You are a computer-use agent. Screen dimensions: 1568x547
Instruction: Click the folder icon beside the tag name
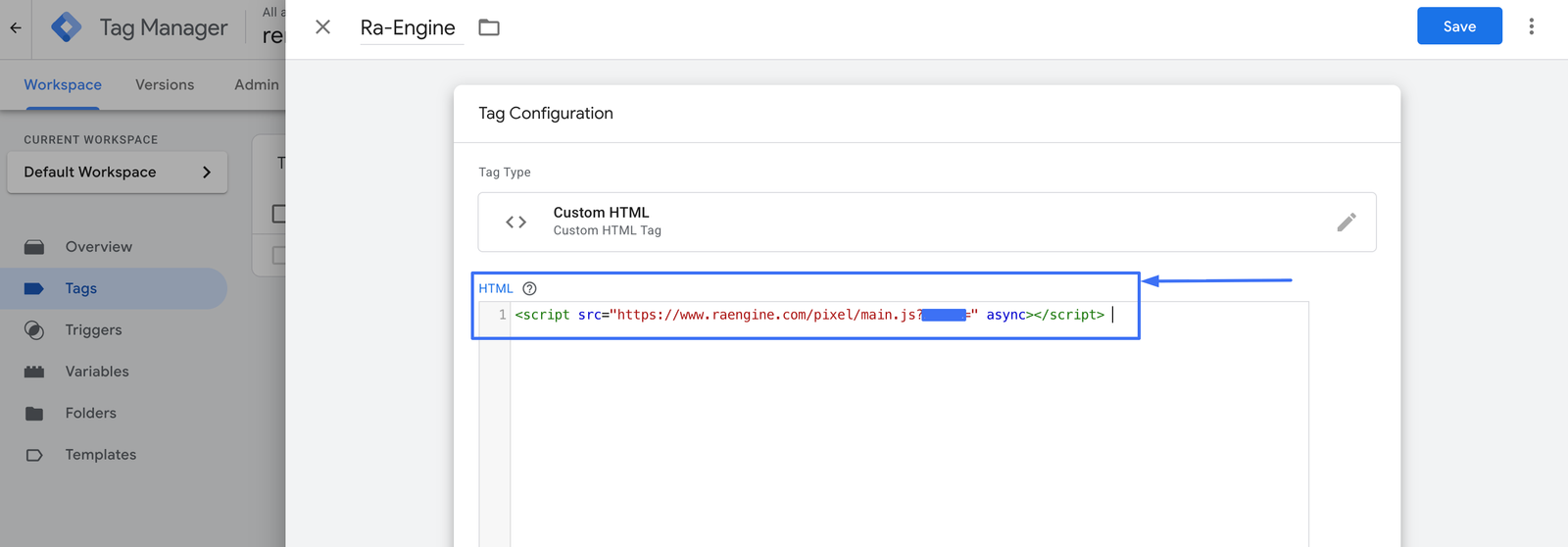[489, 27]
